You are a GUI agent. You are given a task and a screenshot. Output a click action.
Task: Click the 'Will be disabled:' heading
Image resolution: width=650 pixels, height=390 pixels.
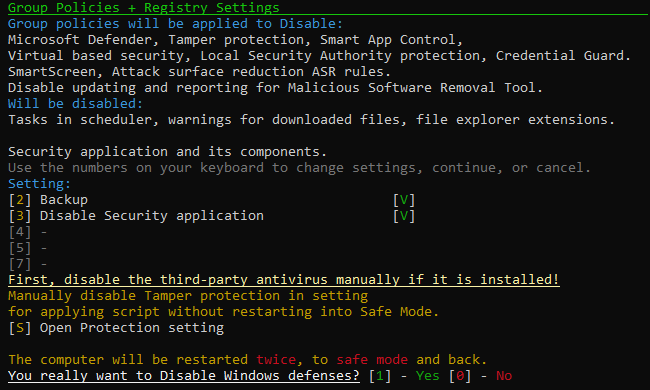click(x=75, y=104)
